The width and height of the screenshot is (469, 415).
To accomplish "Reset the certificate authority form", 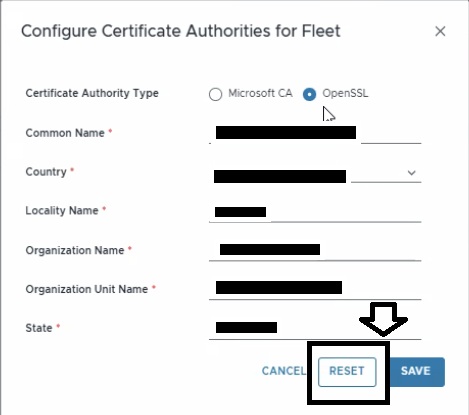I will coord(347,372).
